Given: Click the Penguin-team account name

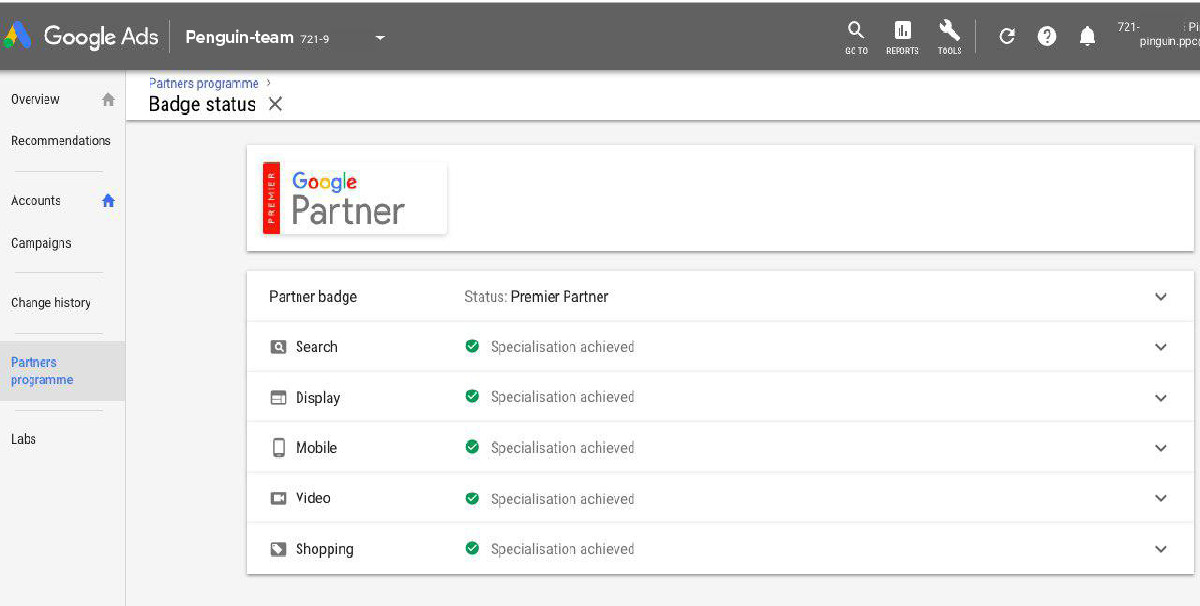Looking at the screenshot, I should tap(240, 38).
